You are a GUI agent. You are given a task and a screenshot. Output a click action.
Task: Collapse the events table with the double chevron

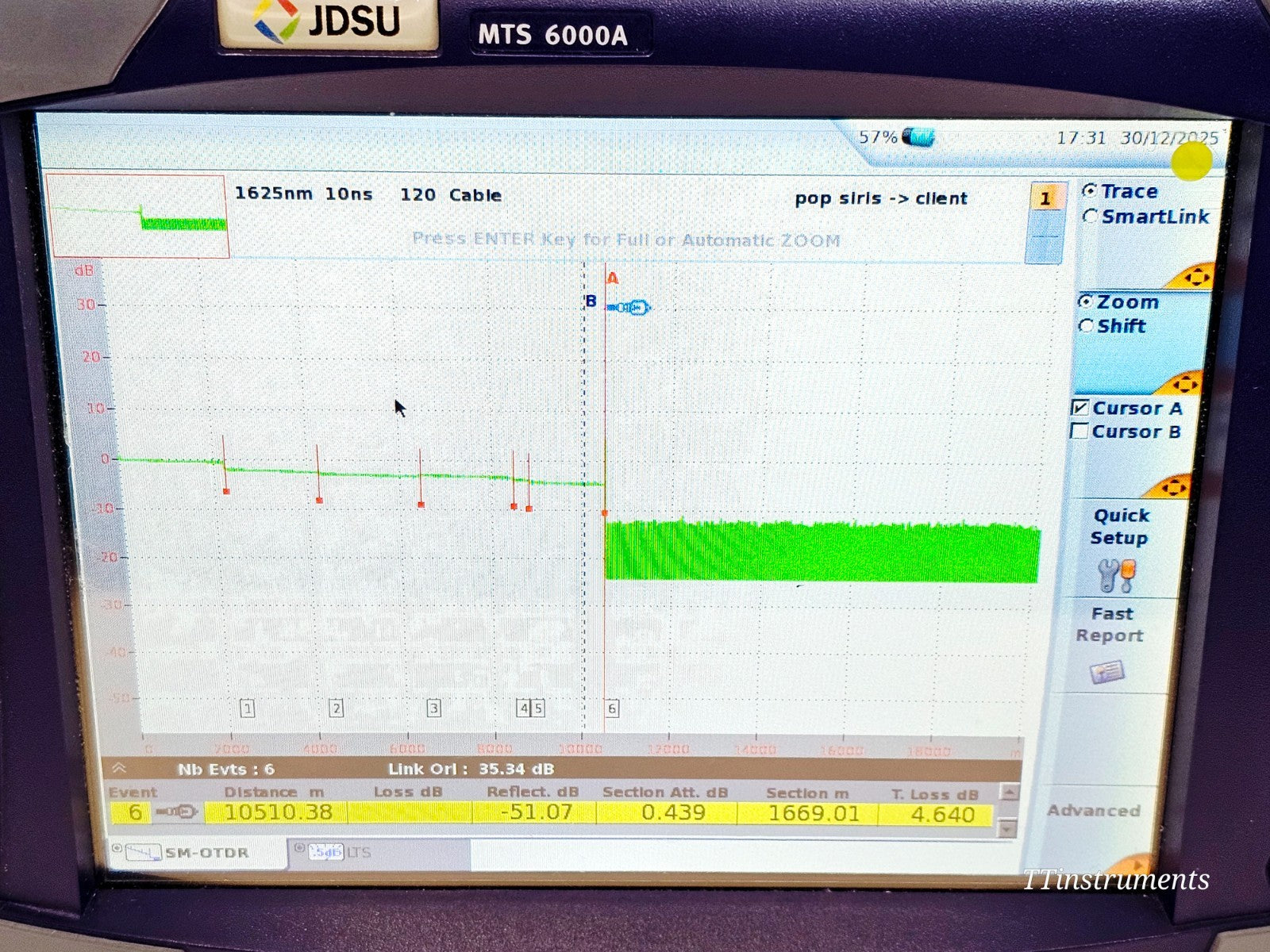point(121,769)
